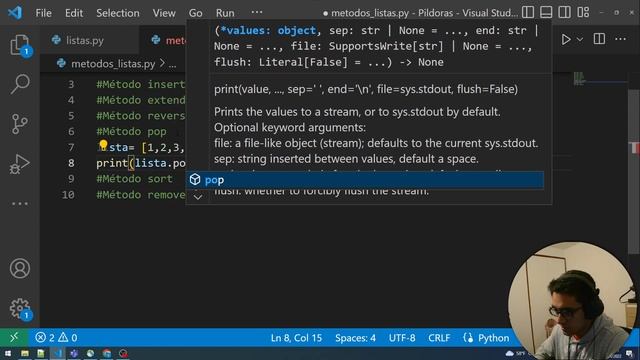640x360 pixels.
Task: Run the Python file
Action: tap(566, 39)
